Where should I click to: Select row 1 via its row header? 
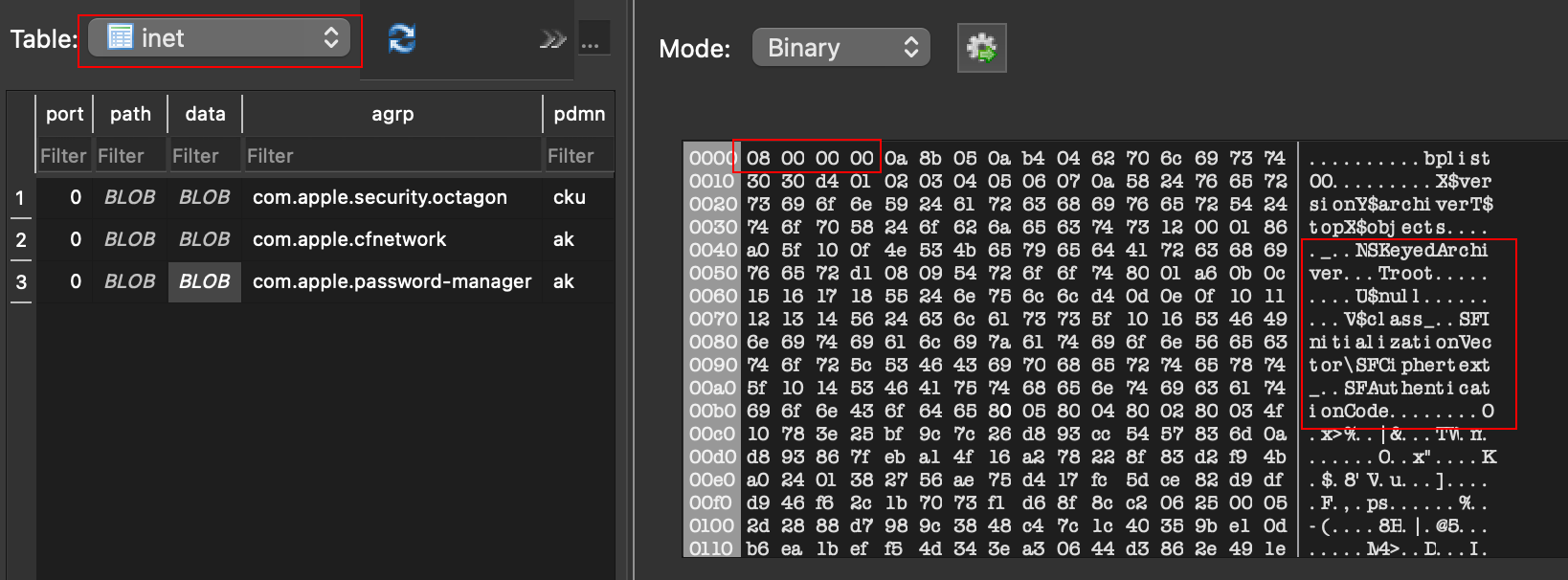[x=20, y=198]
